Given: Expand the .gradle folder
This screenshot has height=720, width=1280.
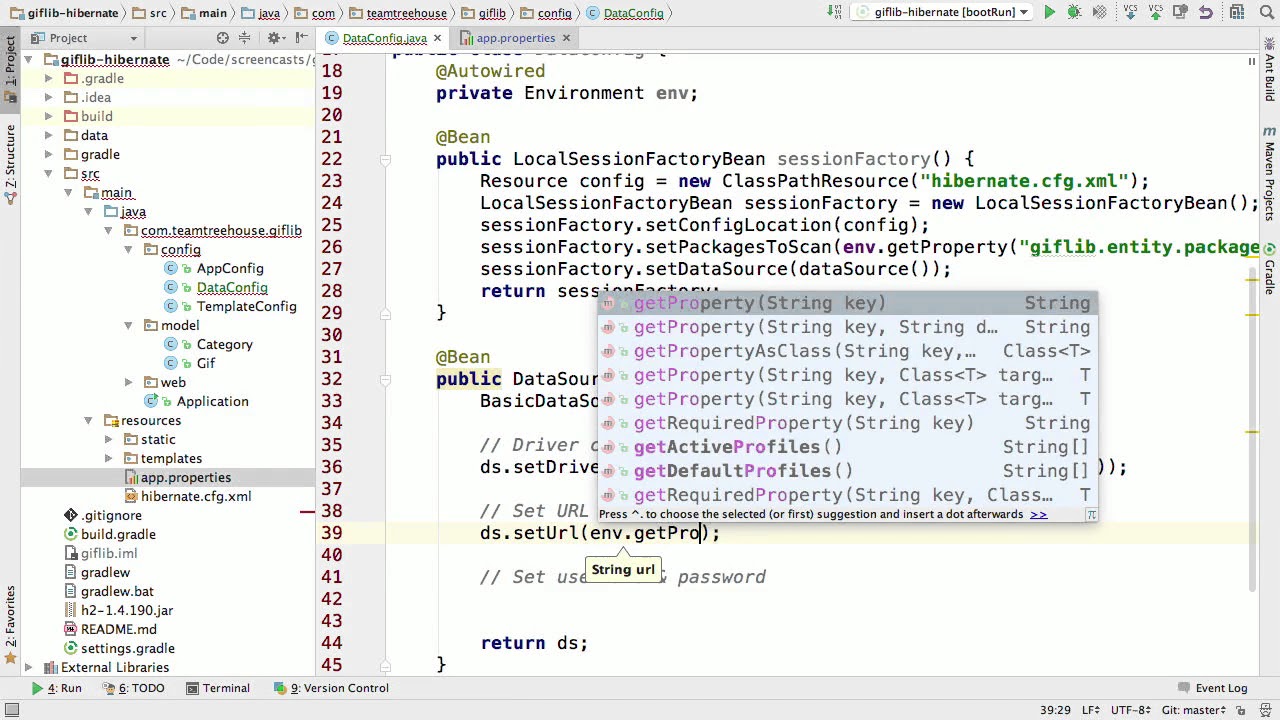Looking at the screenshot, I should [48, 78].
